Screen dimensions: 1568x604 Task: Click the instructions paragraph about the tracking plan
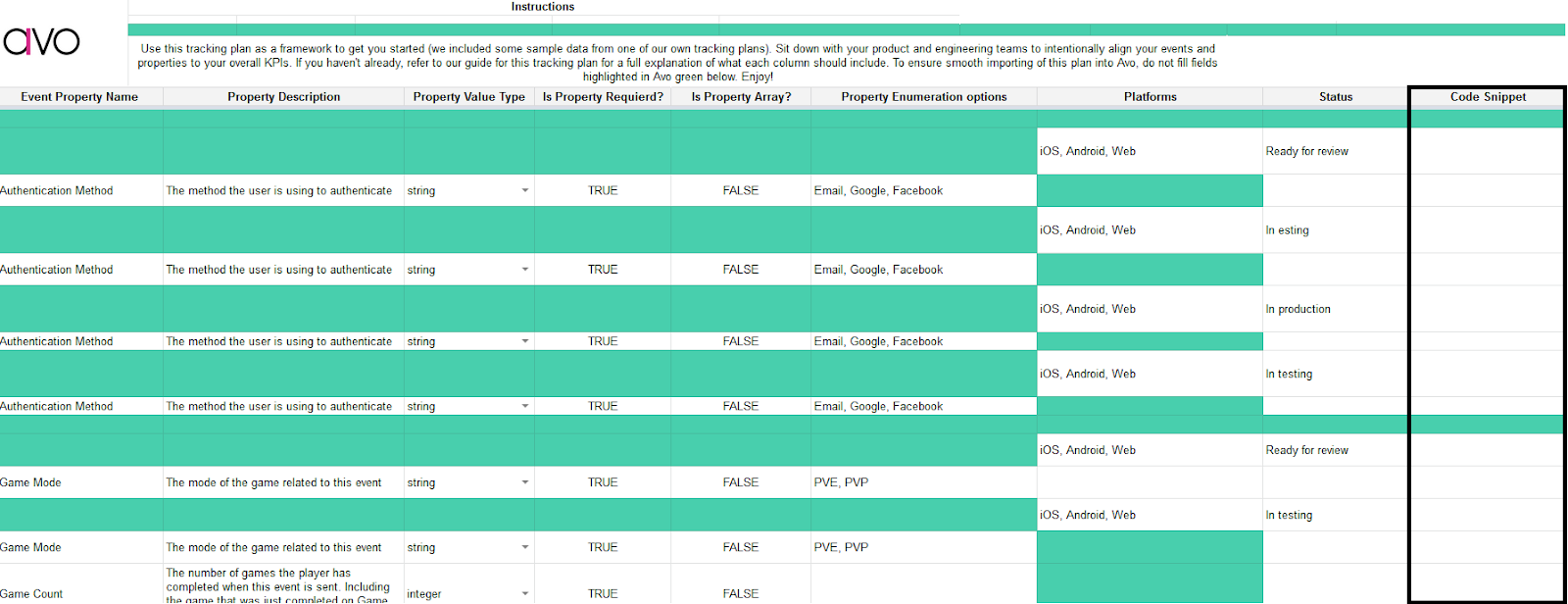coord(678,62)
